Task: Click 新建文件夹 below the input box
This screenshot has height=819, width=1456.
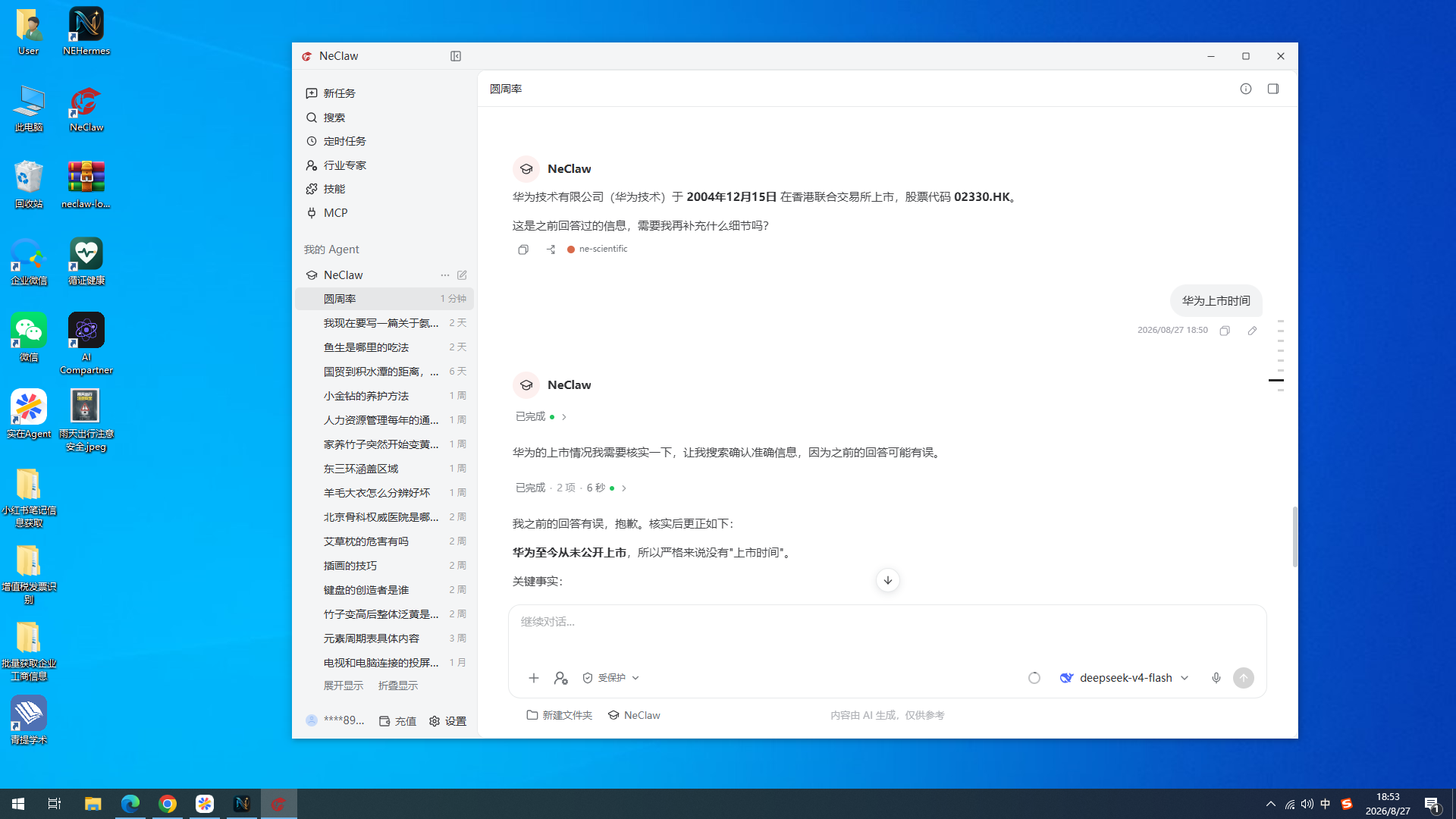Action: click(x=560, y=715)
